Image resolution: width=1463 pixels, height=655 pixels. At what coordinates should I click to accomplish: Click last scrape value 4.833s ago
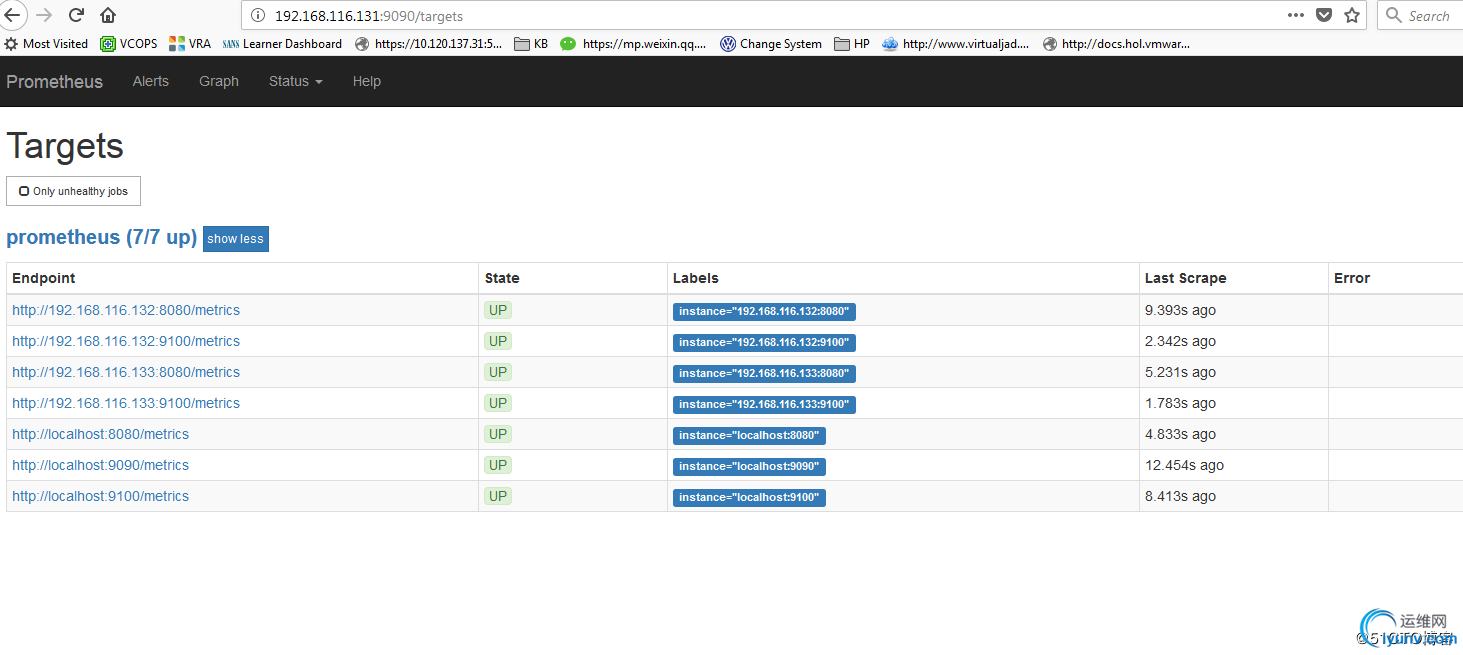coord(1180,434)
